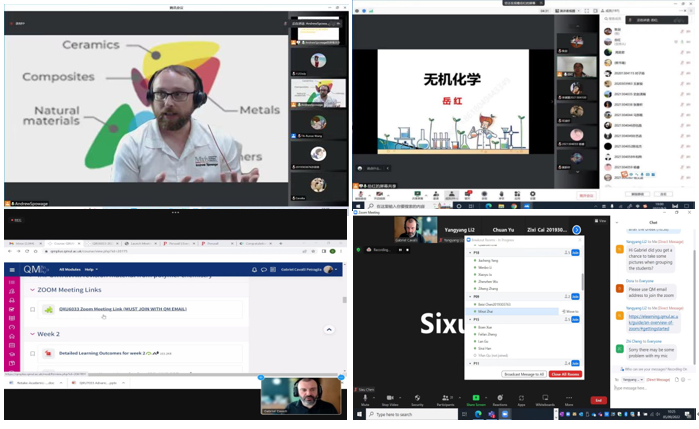This screenshot has width=699, height=429.
Task: Open the All Modules menu
Action: 70,269
